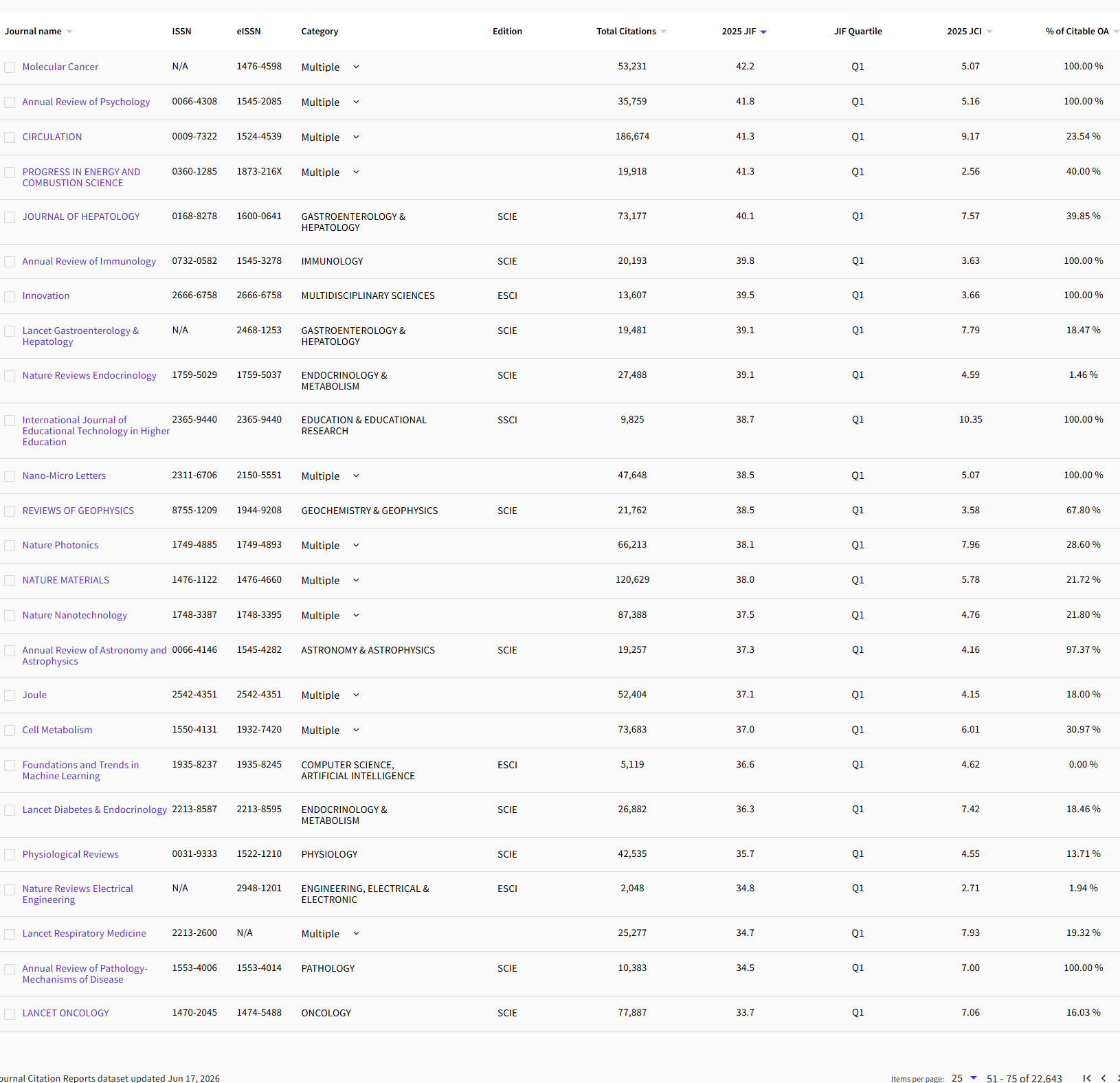Open the Nature Reviews Endocrinology link

pyautogui.click(x=89, y=376)
